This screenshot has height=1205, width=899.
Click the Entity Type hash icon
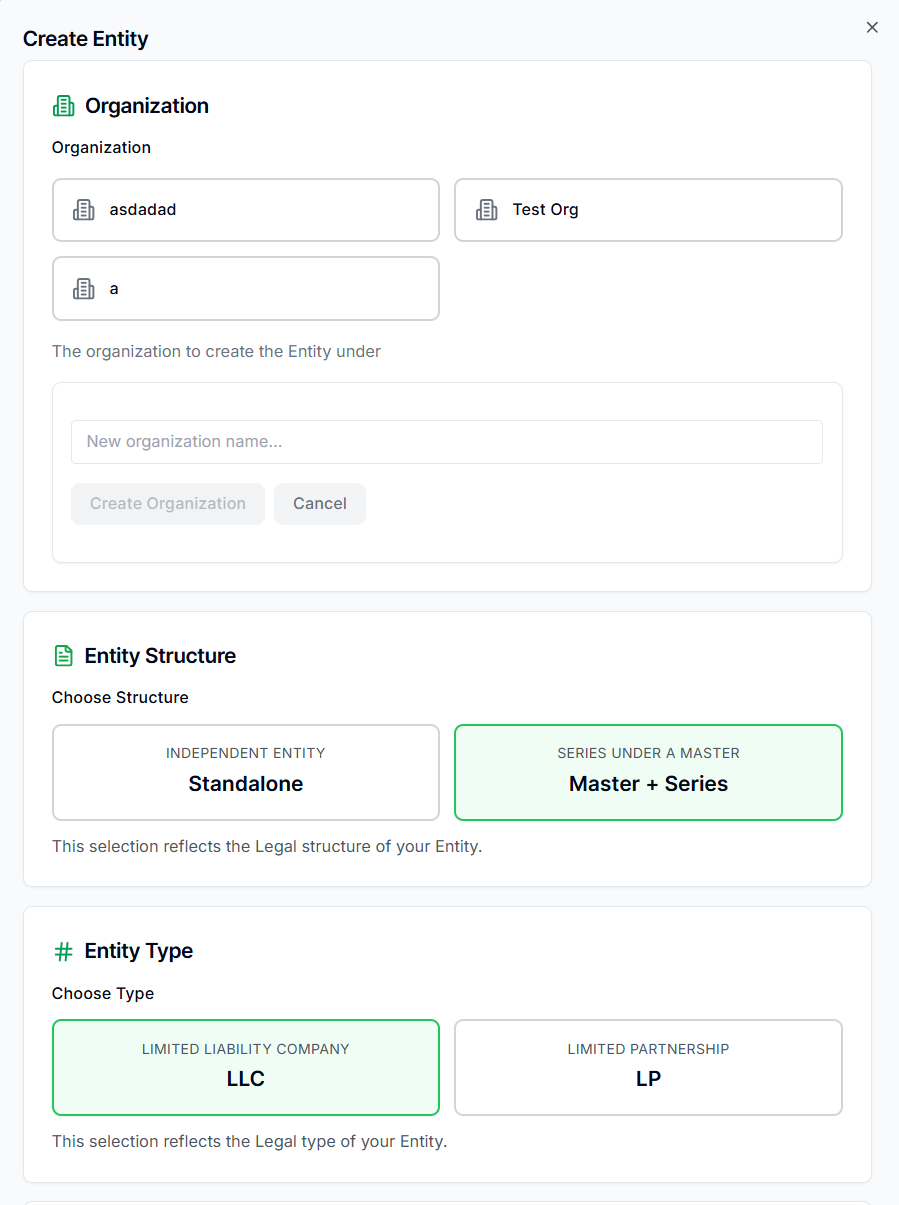coord(63,952)
